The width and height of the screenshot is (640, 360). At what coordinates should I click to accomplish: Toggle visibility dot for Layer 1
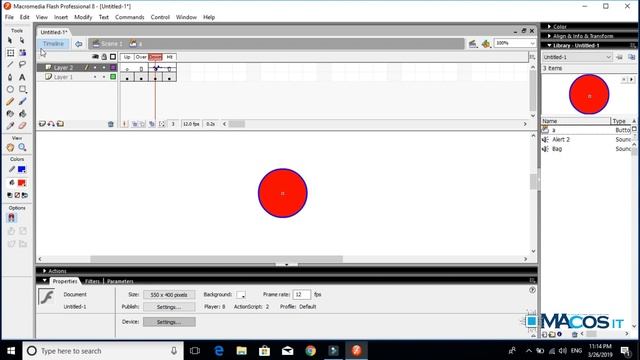tap(95, 77)
